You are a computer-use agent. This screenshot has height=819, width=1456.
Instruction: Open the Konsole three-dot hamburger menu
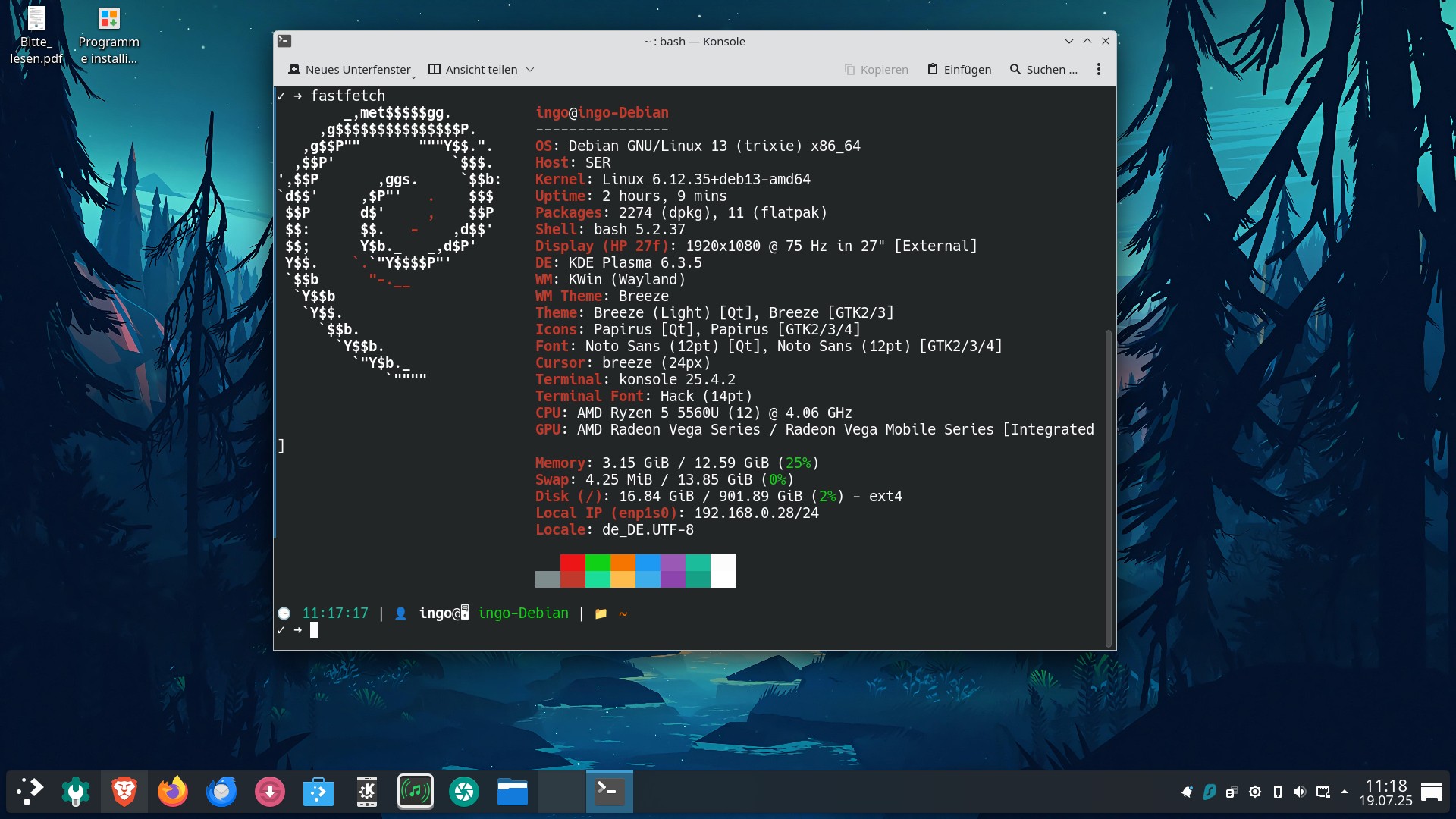pyautogui.click(x=1098, y=69)
